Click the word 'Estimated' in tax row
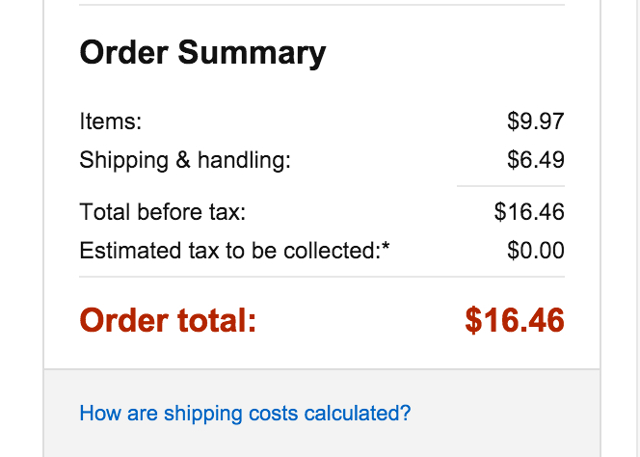 click(130, 250)
